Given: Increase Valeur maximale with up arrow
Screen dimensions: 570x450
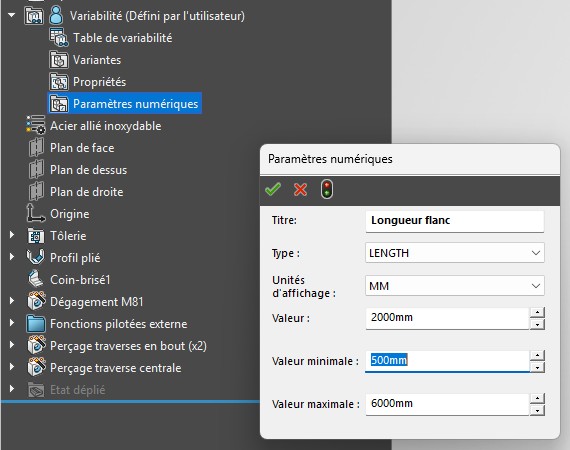Looking at the screenshot, I should 537,398.
